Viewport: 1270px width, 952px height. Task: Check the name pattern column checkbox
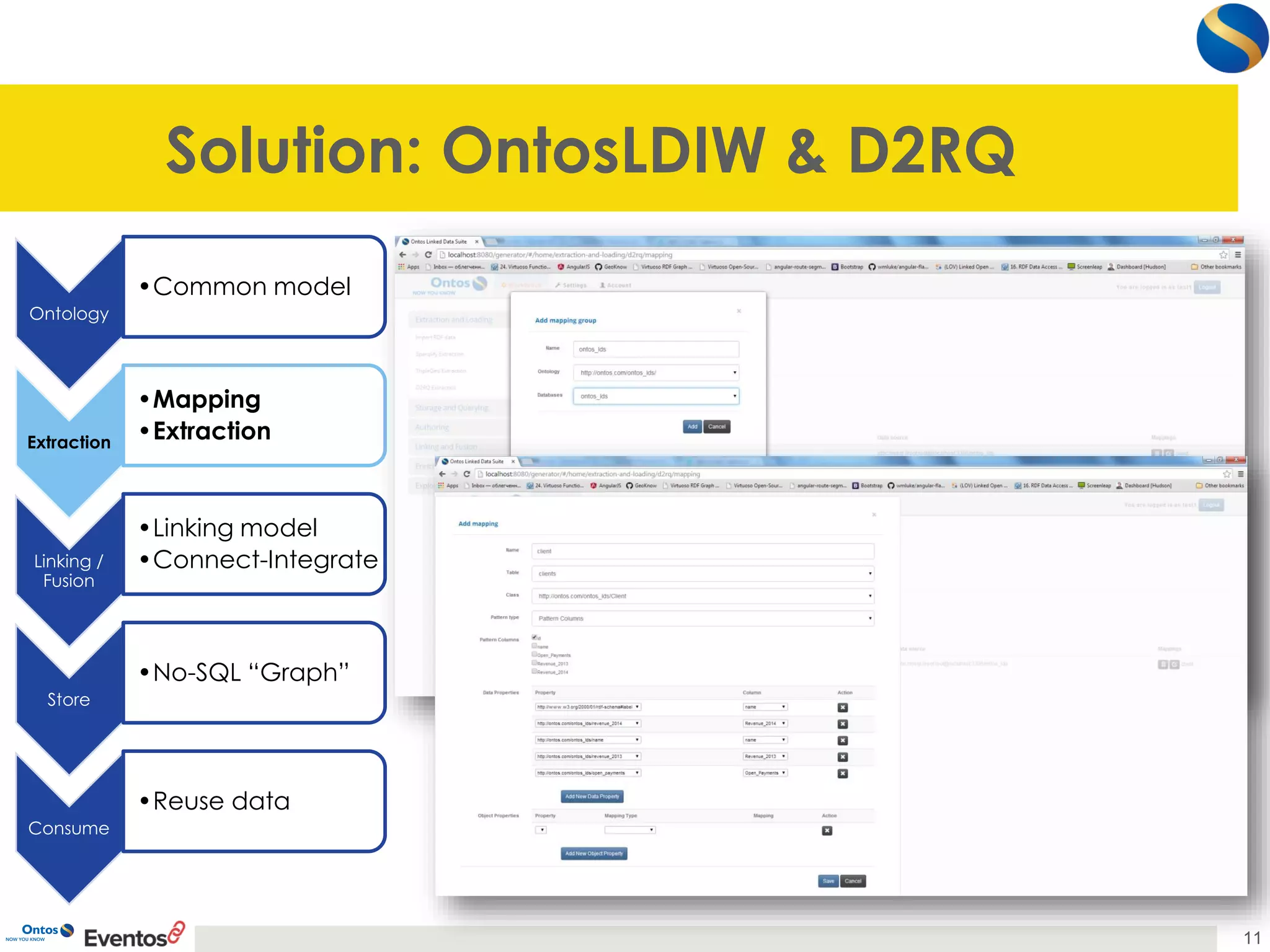pos(535,646)
